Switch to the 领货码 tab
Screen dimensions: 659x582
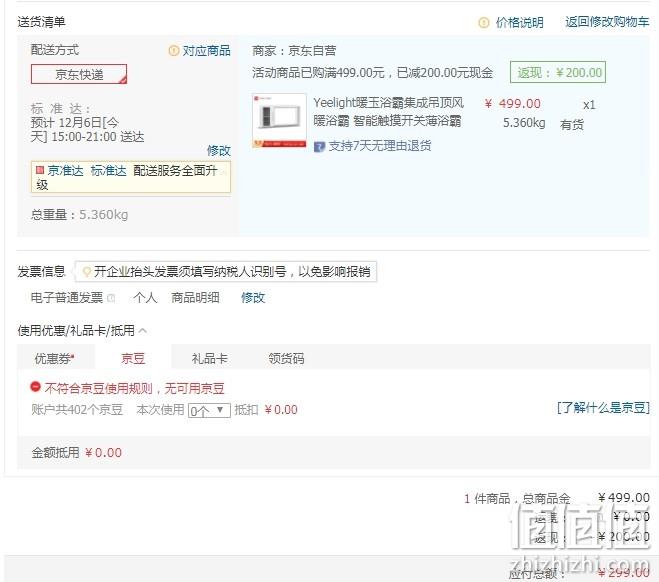point(286,358)
